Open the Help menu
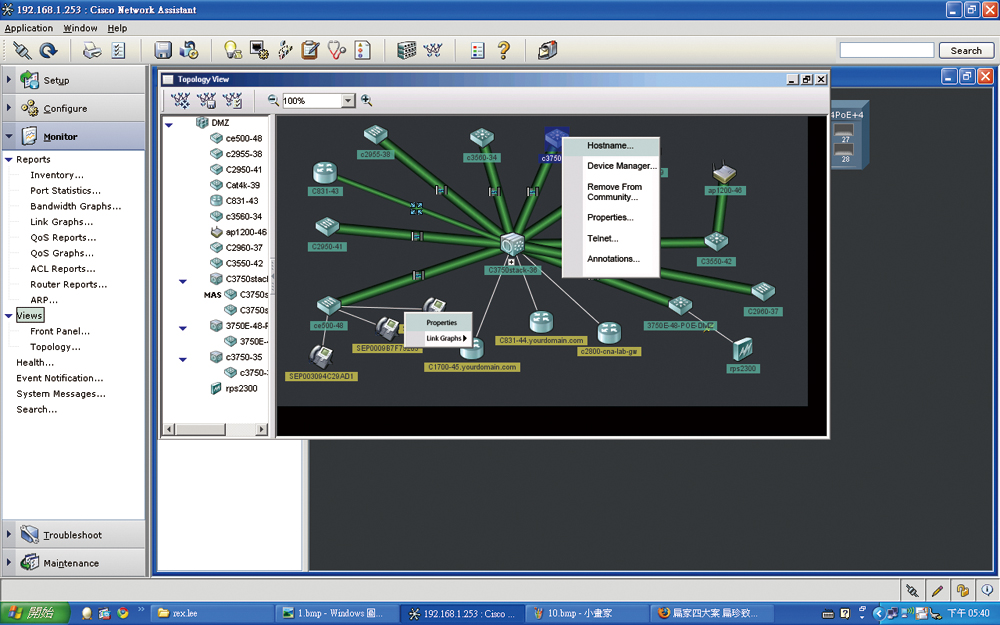Screen dimensions: 1000x625 117,28
